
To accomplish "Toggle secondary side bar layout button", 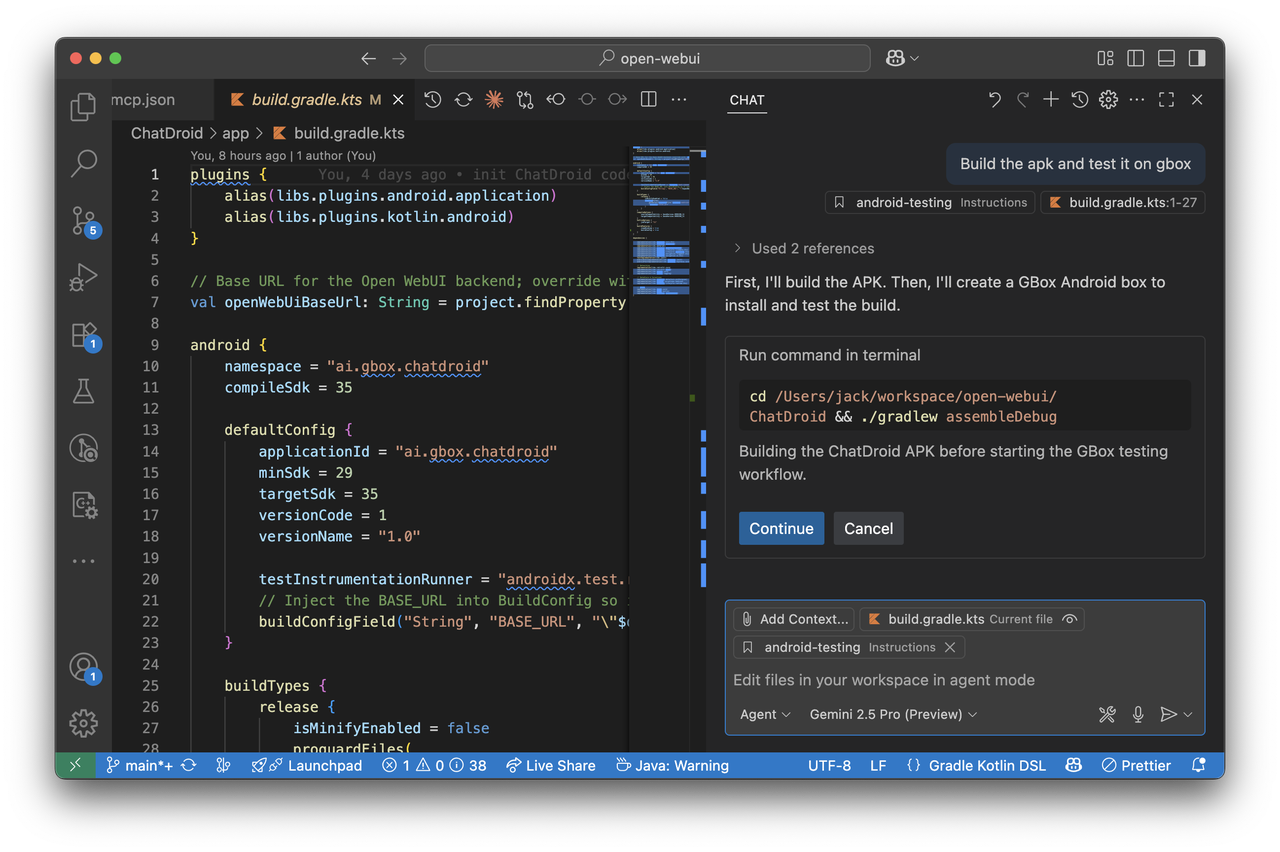I will (1197, 58).
